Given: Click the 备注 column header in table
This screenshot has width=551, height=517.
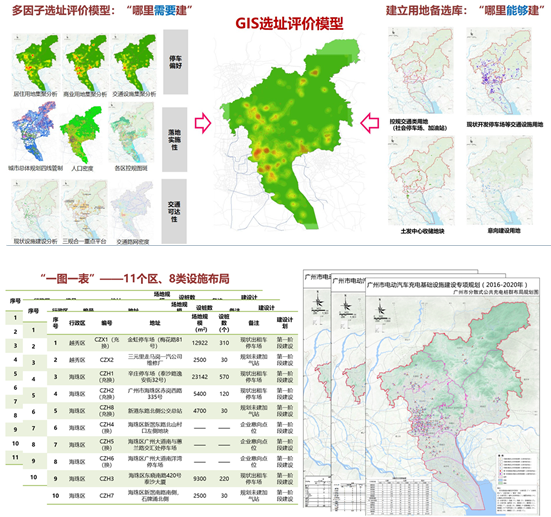Looking at the screenshot, I should point(254,323).
